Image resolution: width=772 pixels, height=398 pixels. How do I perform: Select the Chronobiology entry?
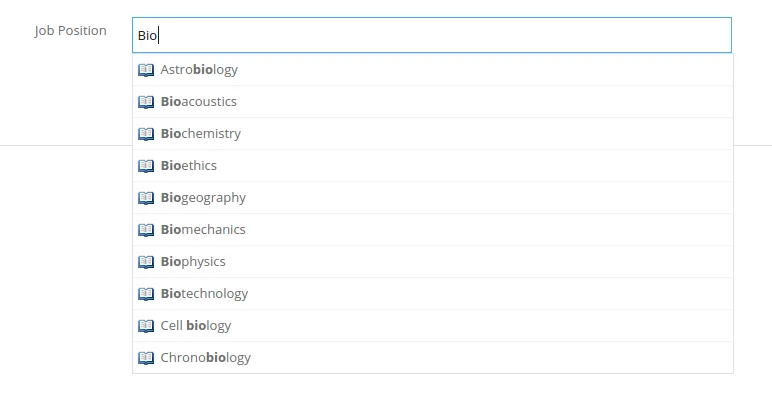(x=433, y=358)
